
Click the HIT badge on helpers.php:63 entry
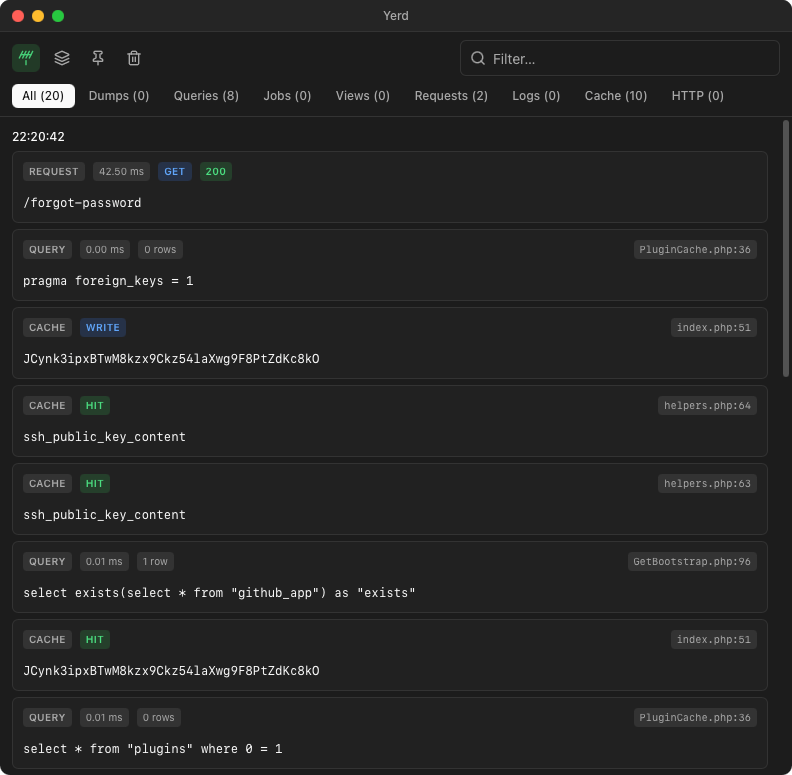click(x=94, y=483)
